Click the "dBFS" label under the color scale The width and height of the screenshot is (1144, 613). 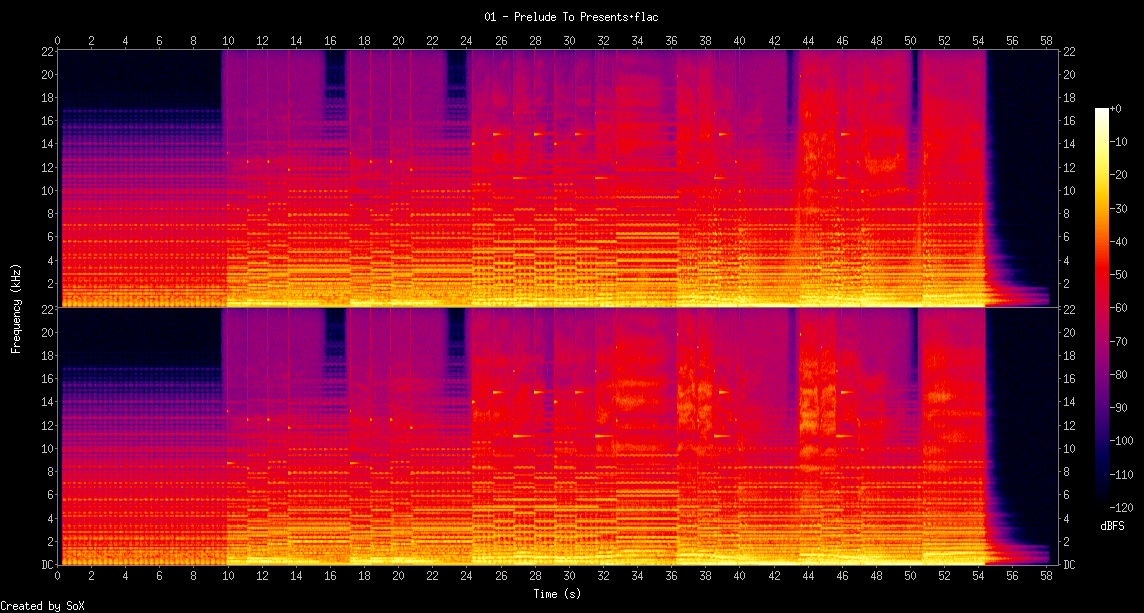pyautogui.click(x=1113, y=525)
